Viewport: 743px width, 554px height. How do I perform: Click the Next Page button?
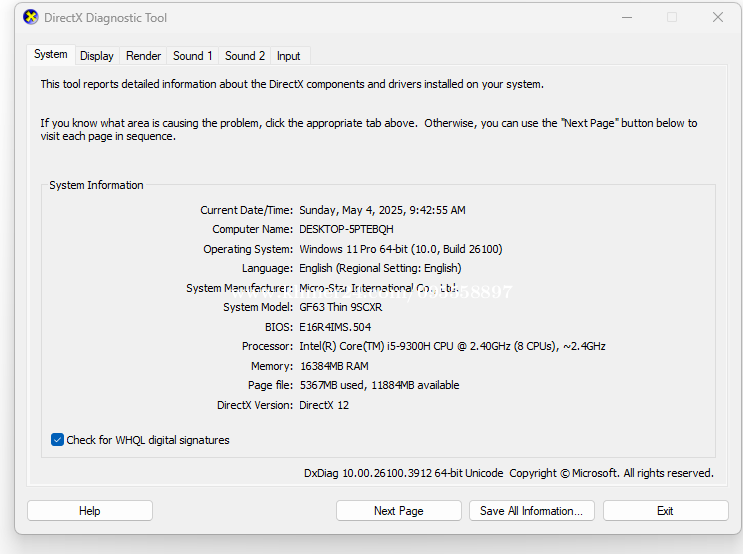click(x=399, y=511)
